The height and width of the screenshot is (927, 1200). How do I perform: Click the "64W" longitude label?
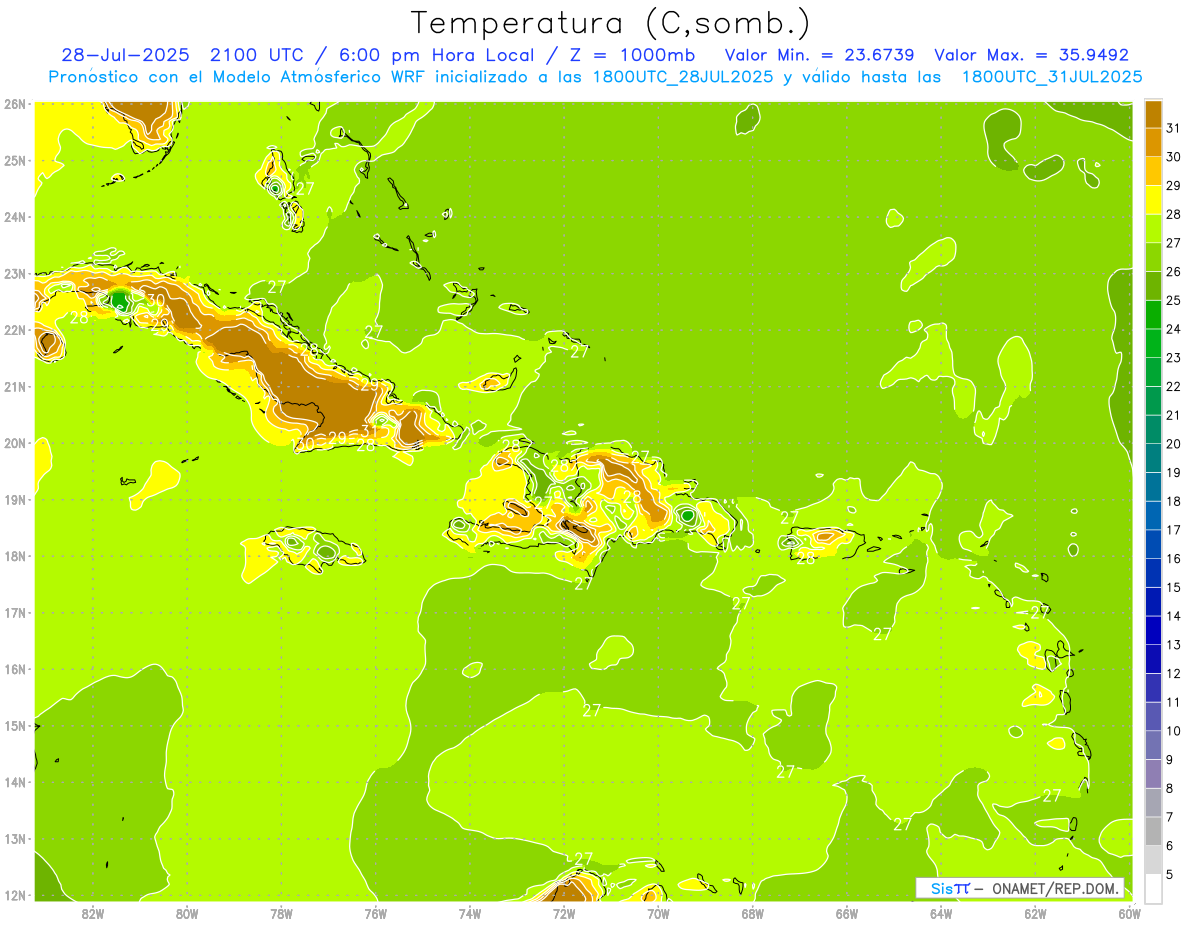click(941, 913)
